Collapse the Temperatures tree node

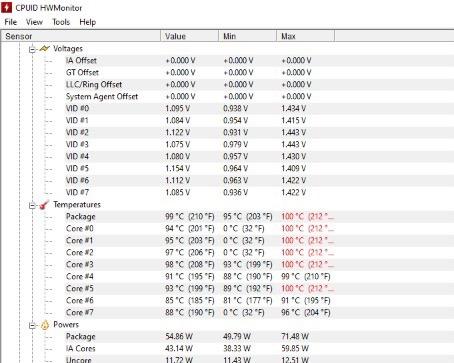click(x=32, y=206)
